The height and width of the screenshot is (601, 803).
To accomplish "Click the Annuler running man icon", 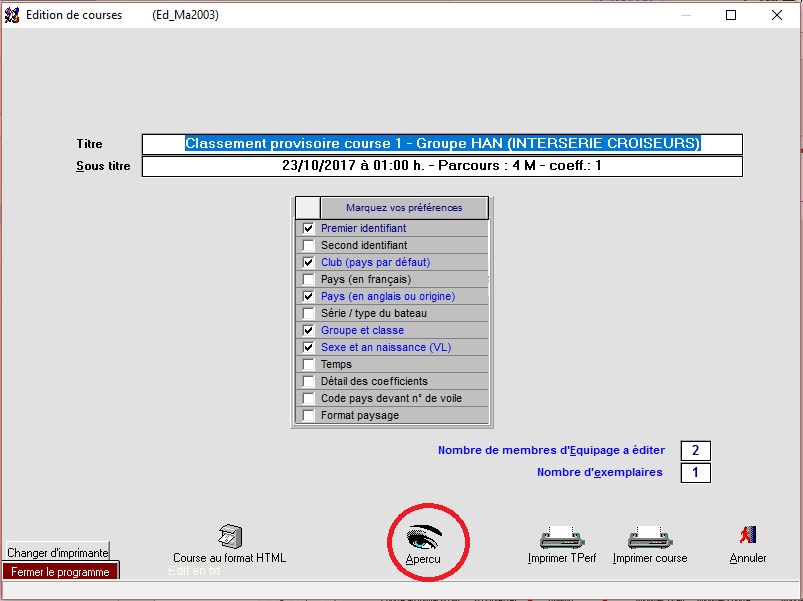I will pyautogui.click(x=748, y=535).
